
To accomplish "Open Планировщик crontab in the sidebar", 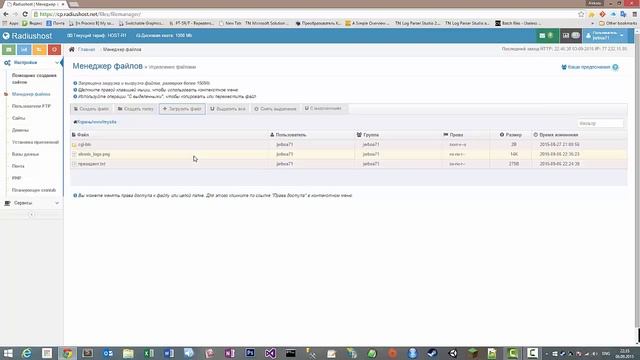I will coord(34,190).
